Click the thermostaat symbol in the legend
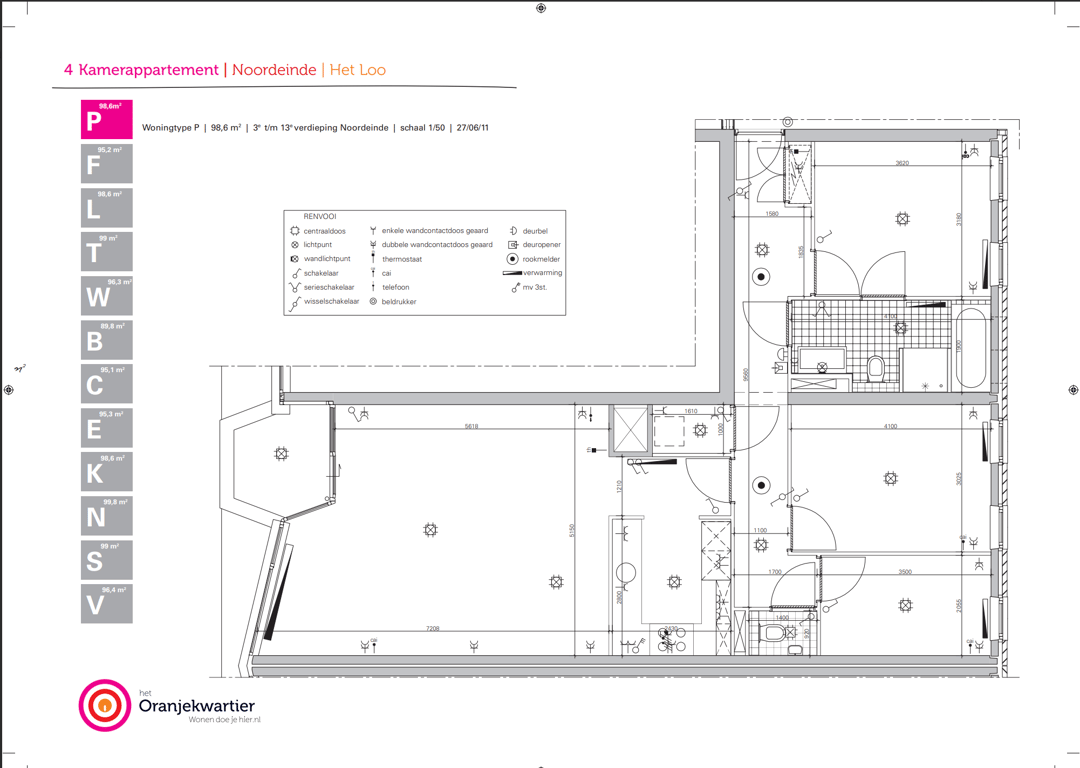Image resolution: width=1080 pixels, height=768 pixels. point(373,259)
